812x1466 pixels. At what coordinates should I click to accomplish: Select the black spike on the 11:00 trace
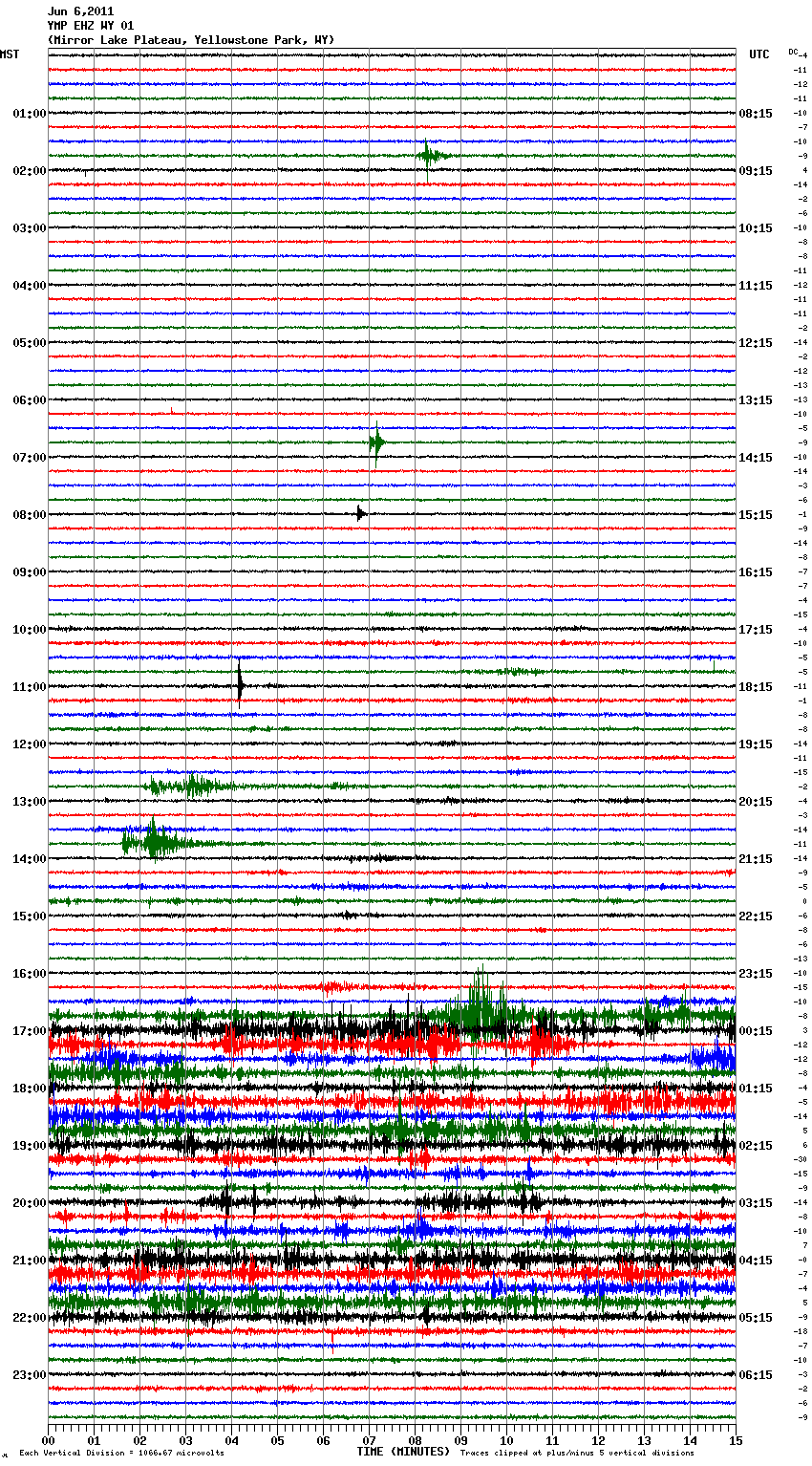240,684
